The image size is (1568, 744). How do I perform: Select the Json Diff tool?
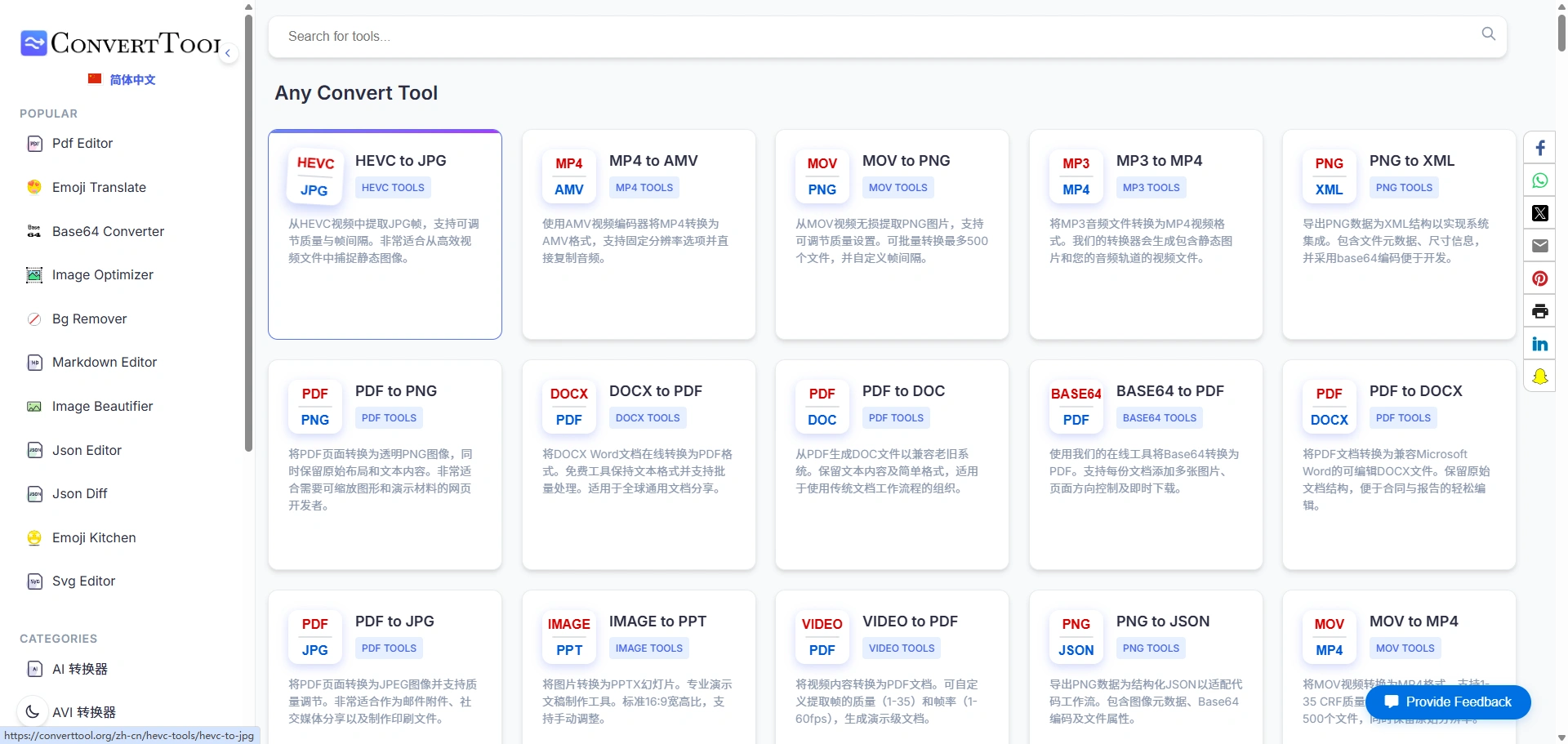(x=79, y=493)
